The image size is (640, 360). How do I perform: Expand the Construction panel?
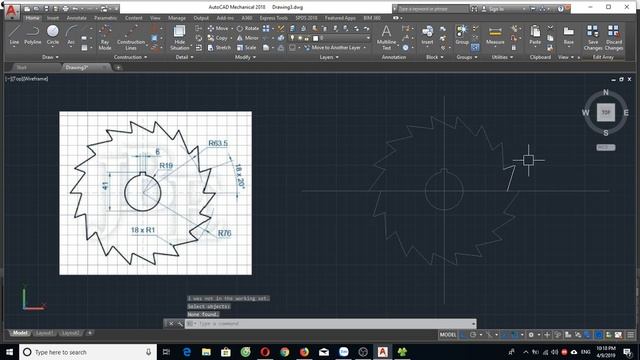[x=131, y=57]
